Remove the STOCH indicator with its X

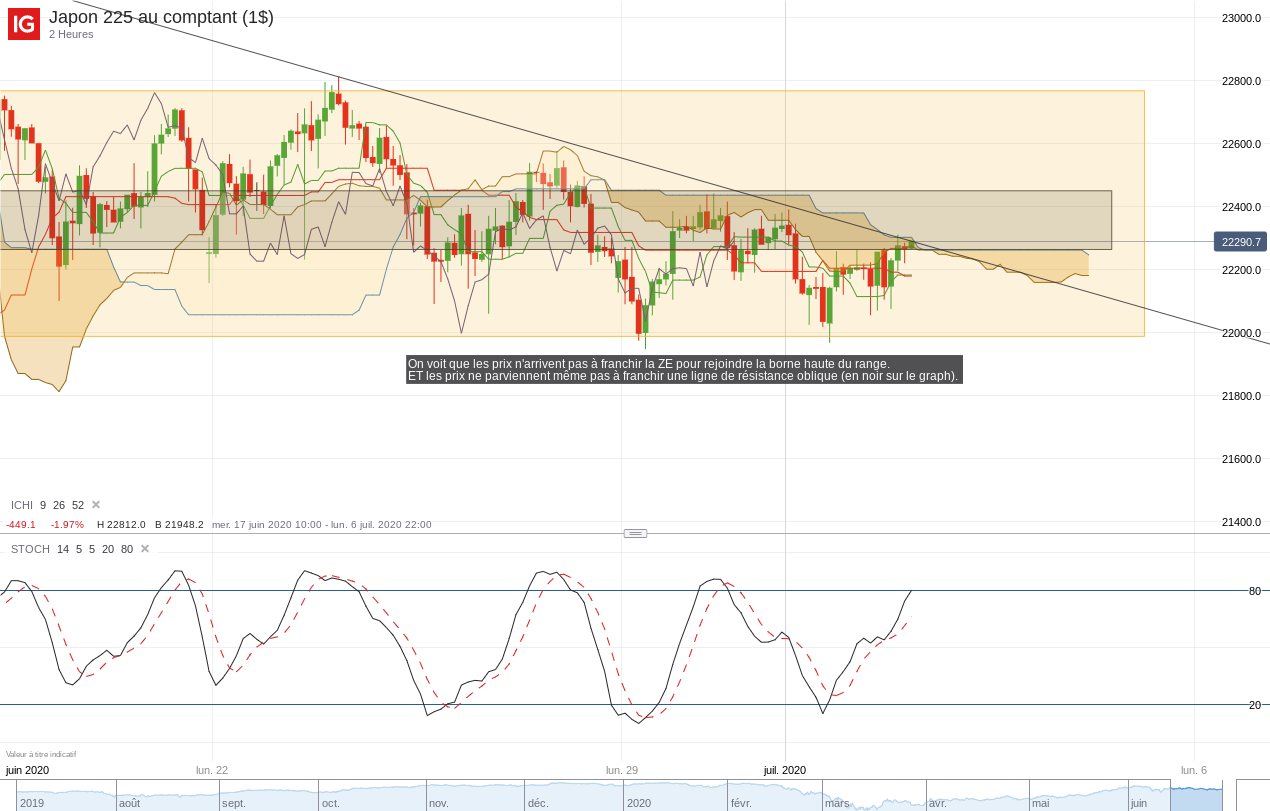click(145, 549)
